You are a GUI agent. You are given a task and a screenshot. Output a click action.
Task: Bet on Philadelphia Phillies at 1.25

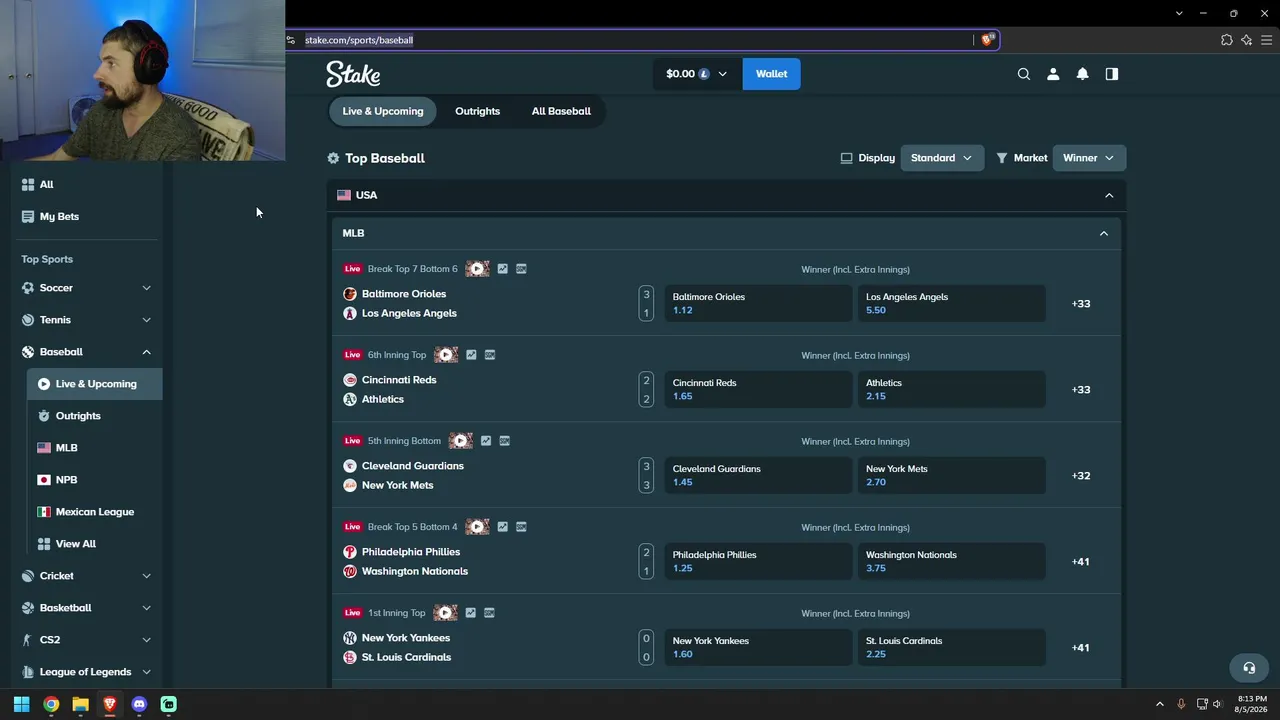[x=758, y=562]
